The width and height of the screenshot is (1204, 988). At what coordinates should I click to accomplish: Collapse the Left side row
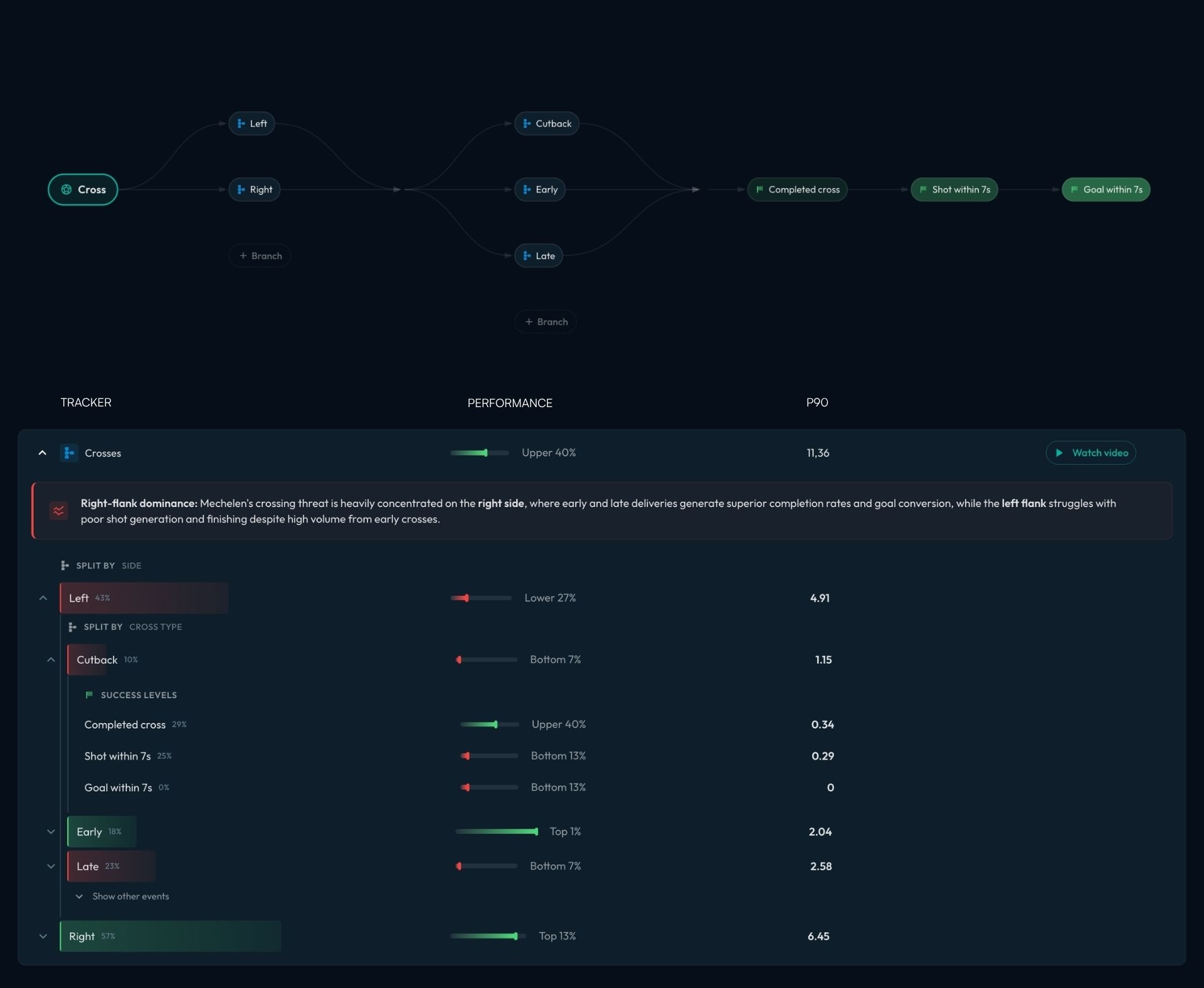(43, 598)
